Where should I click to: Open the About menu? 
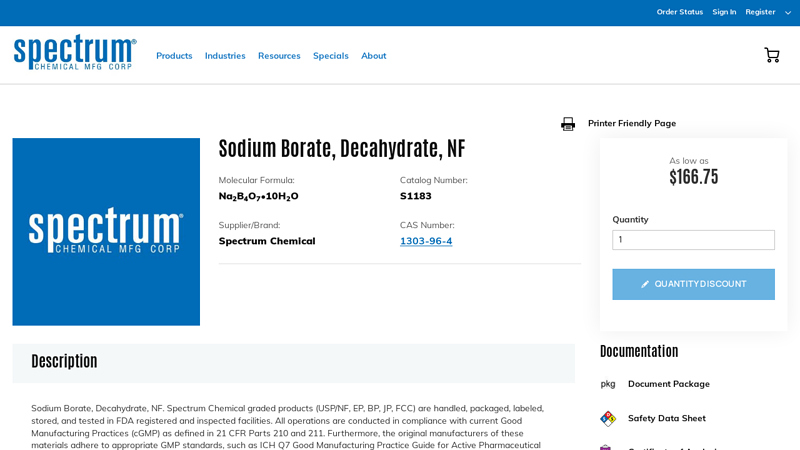coord(373,56)
